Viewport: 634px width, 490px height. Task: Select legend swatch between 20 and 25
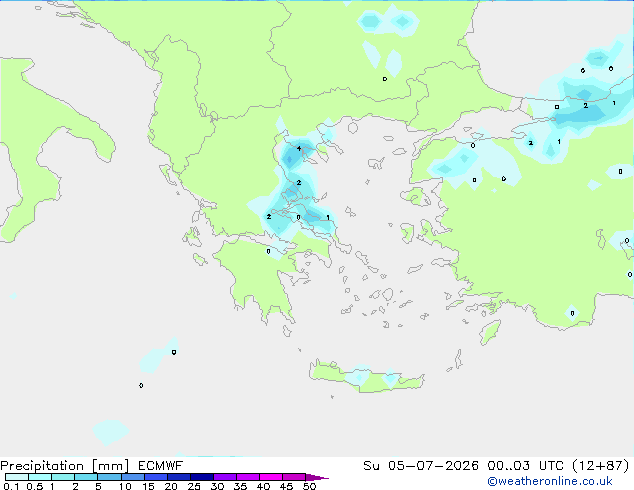click(178, 477)
